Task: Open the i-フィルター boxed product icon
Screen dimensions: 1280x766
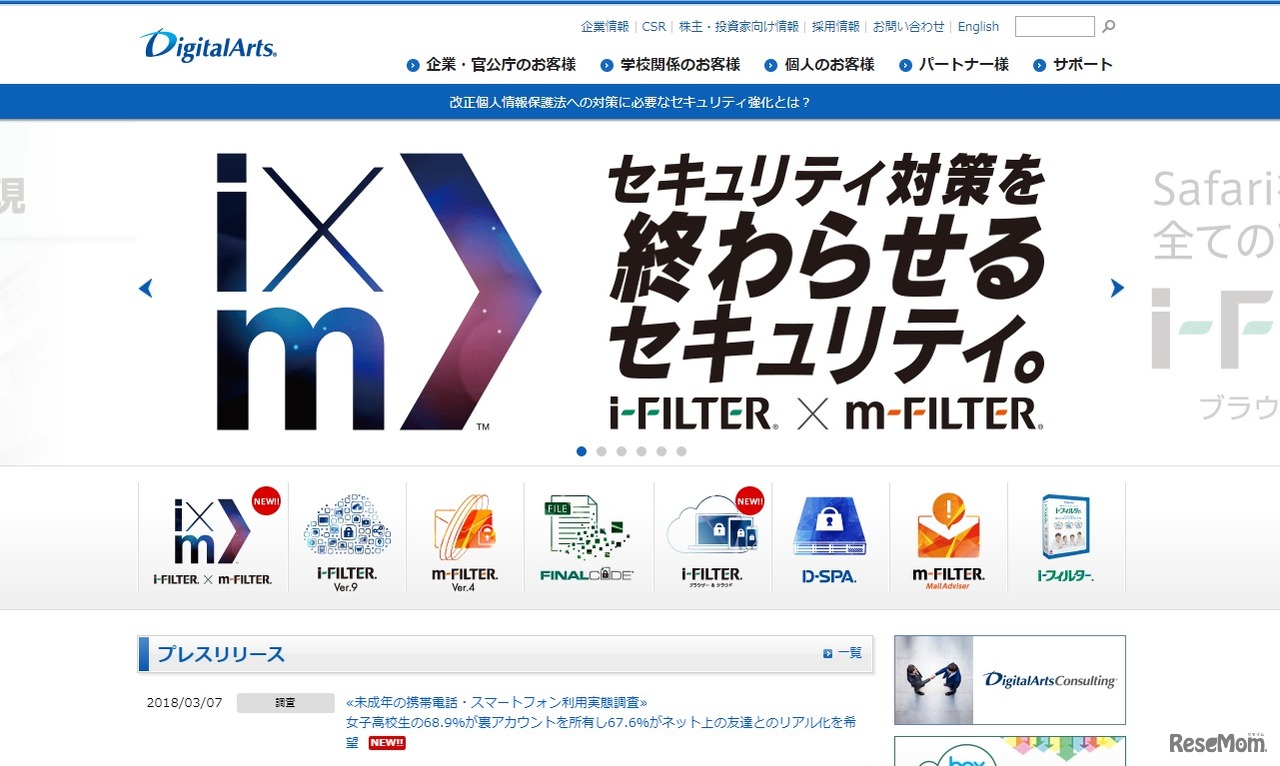Action: (x=1066, y=538)
